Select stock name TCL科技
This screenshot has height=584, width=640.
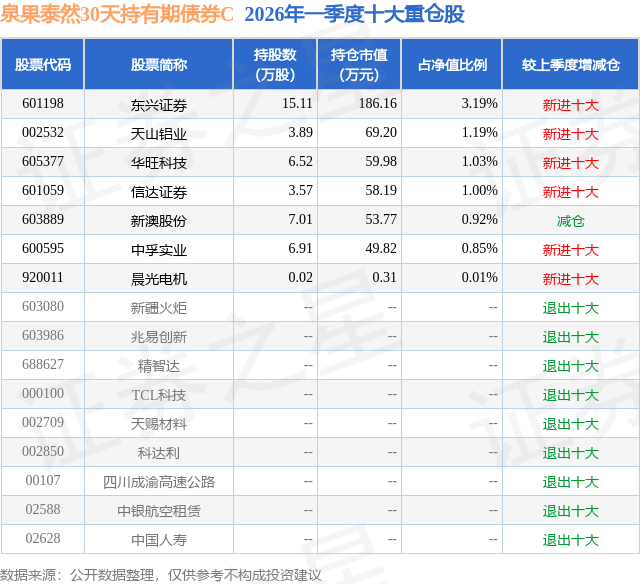pos(159,395)
